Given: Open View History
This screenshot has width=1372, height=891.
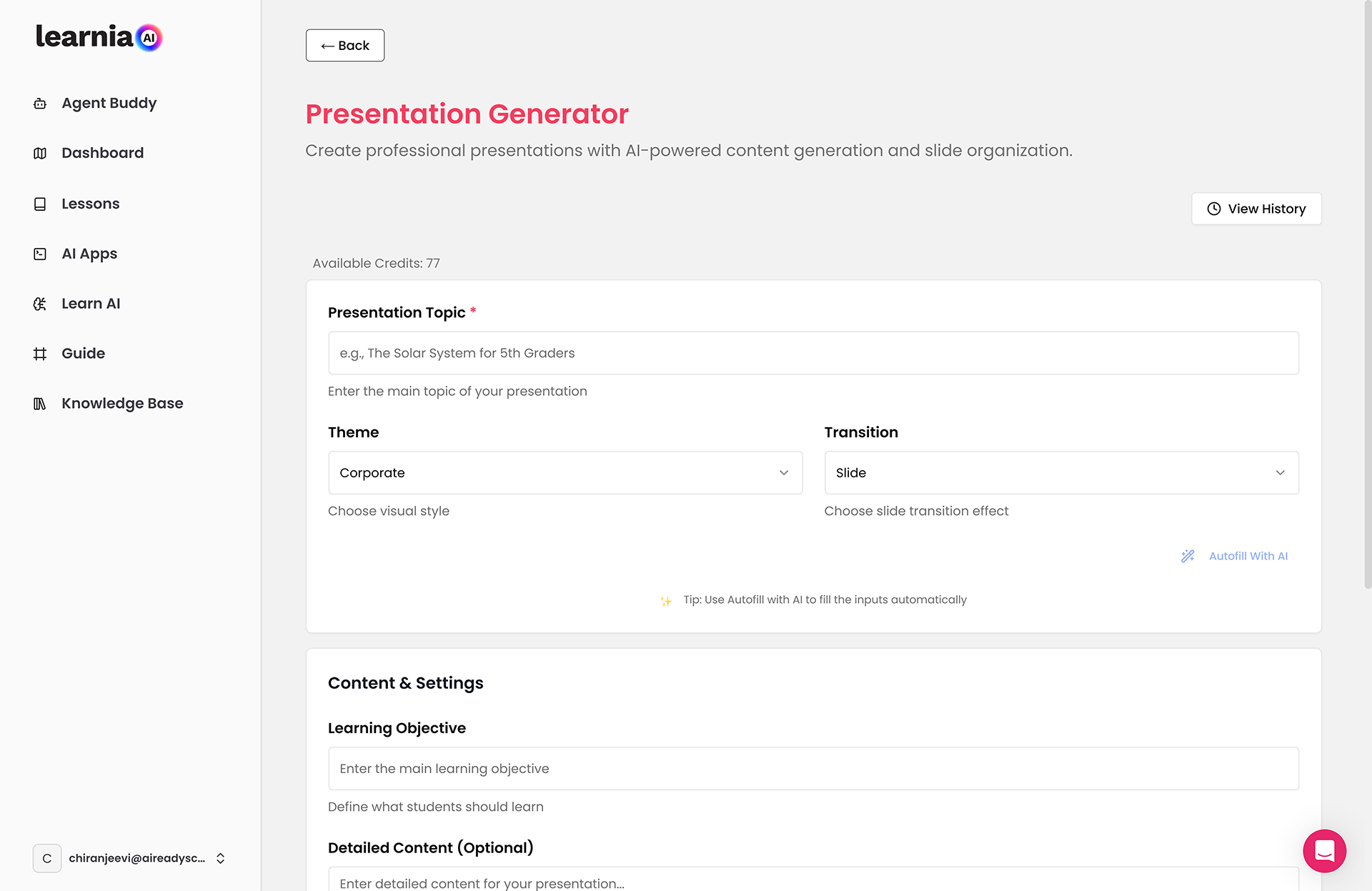Looking at the screenshot, I should tap(1256, 209).
